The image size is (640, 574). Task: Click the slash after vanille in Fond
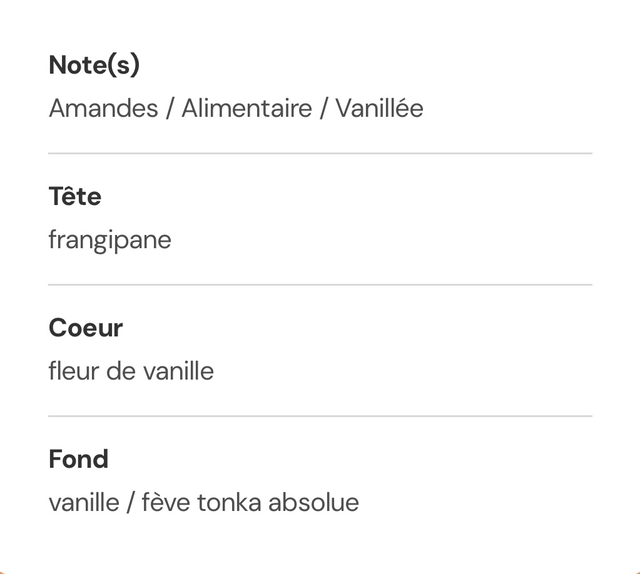[x=131, y=502]
